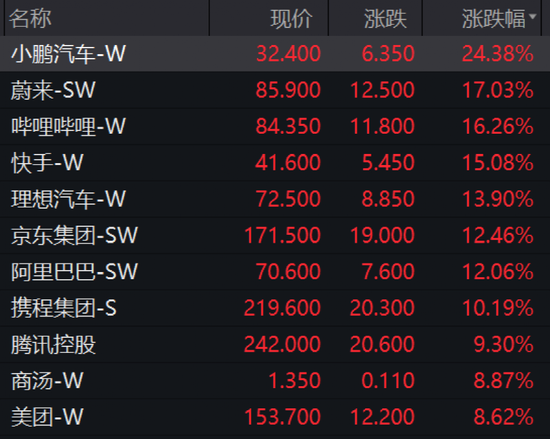Select the 快手-W stock name
This screenshot has width=550, height=439.
(x=47, y=163)
